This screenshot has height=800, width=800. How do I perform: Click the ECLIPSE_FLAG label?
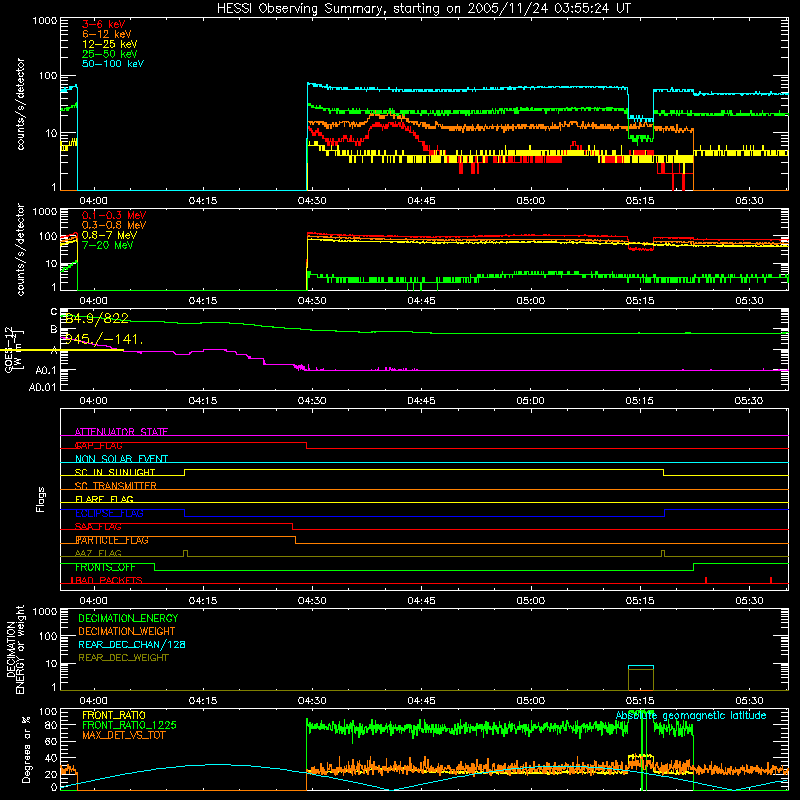coord(109,513)
